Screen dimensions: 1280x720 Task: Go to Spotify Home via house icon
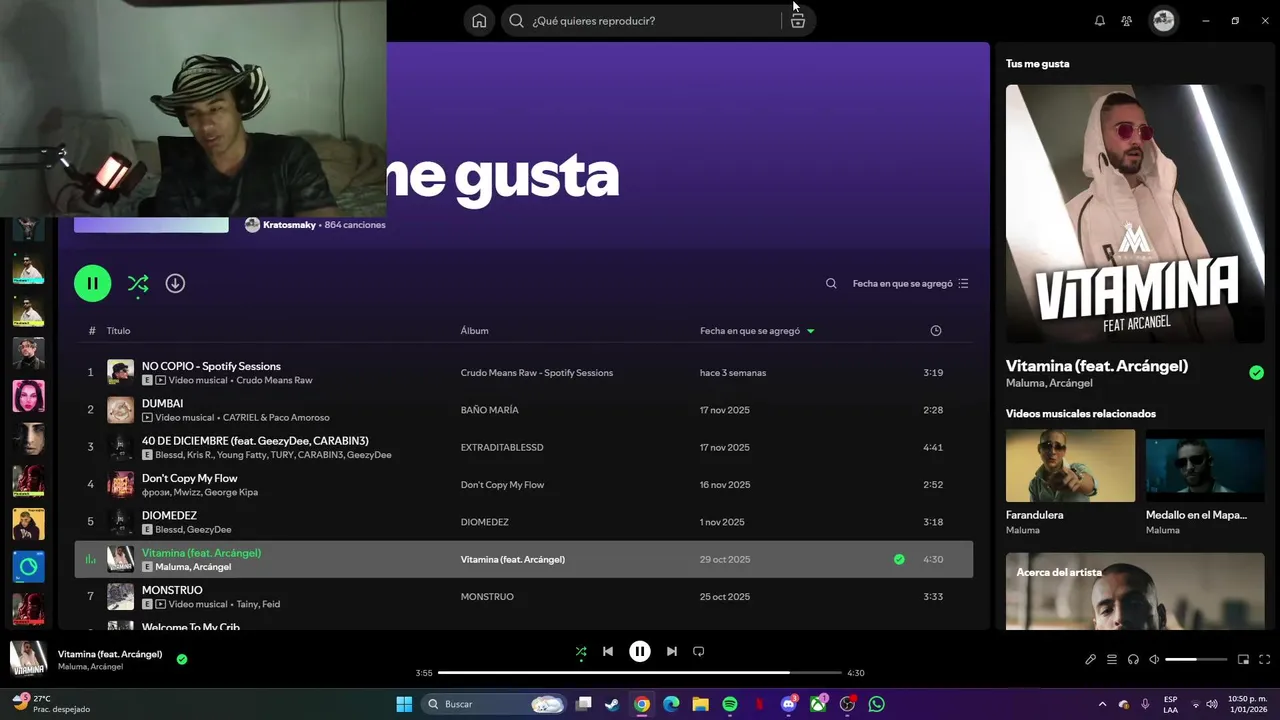click(x=479, y=20)
